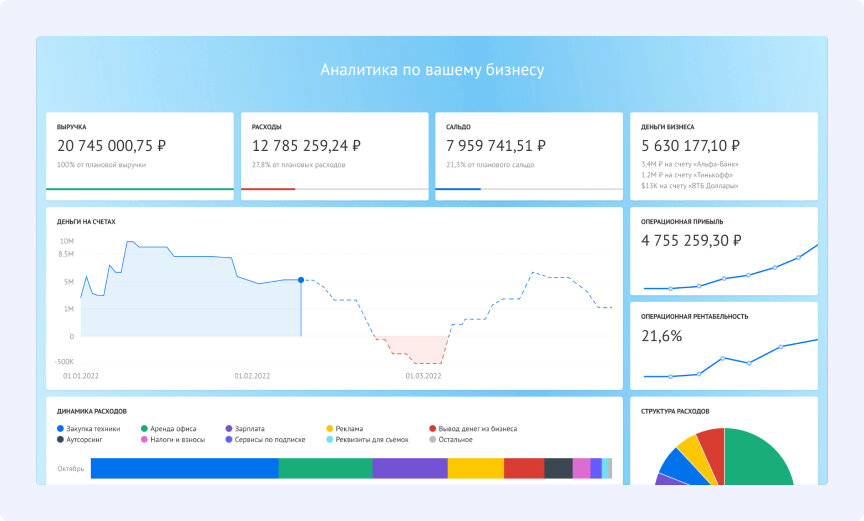Click the yellow segment of the Октябрь bar
The width and height of the screenshot is (864, 521).
point(476,468)
